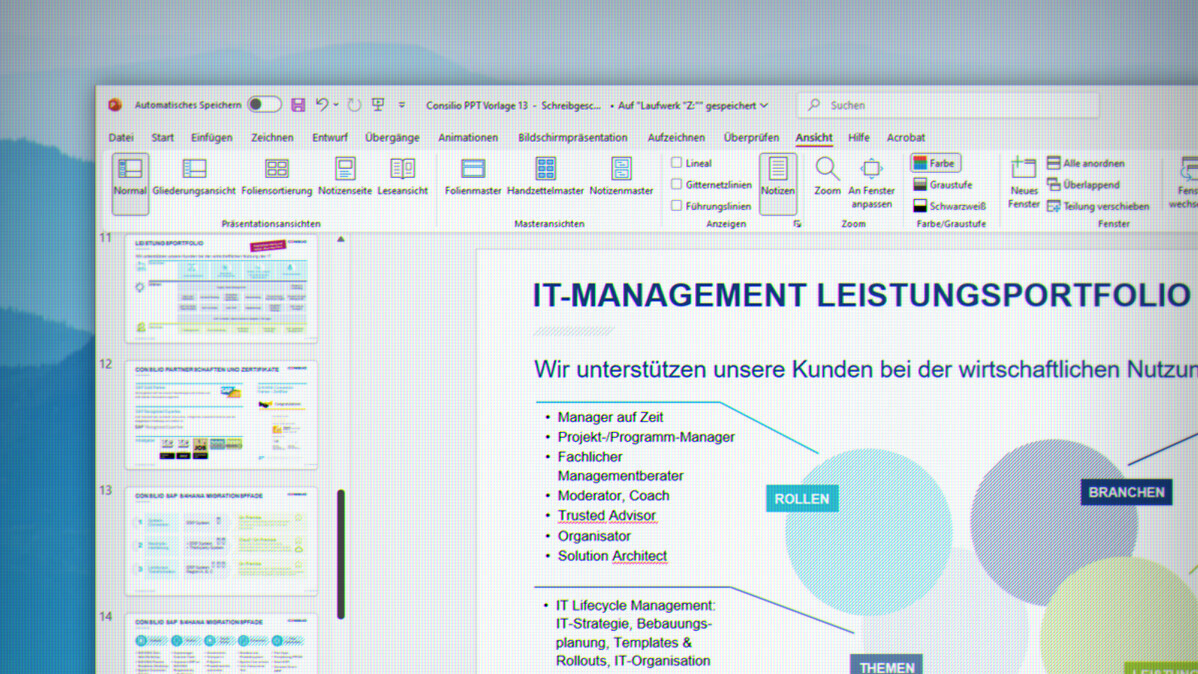
Task: Click the bullet text Solution Architect
Action: [x=612, y=556]
